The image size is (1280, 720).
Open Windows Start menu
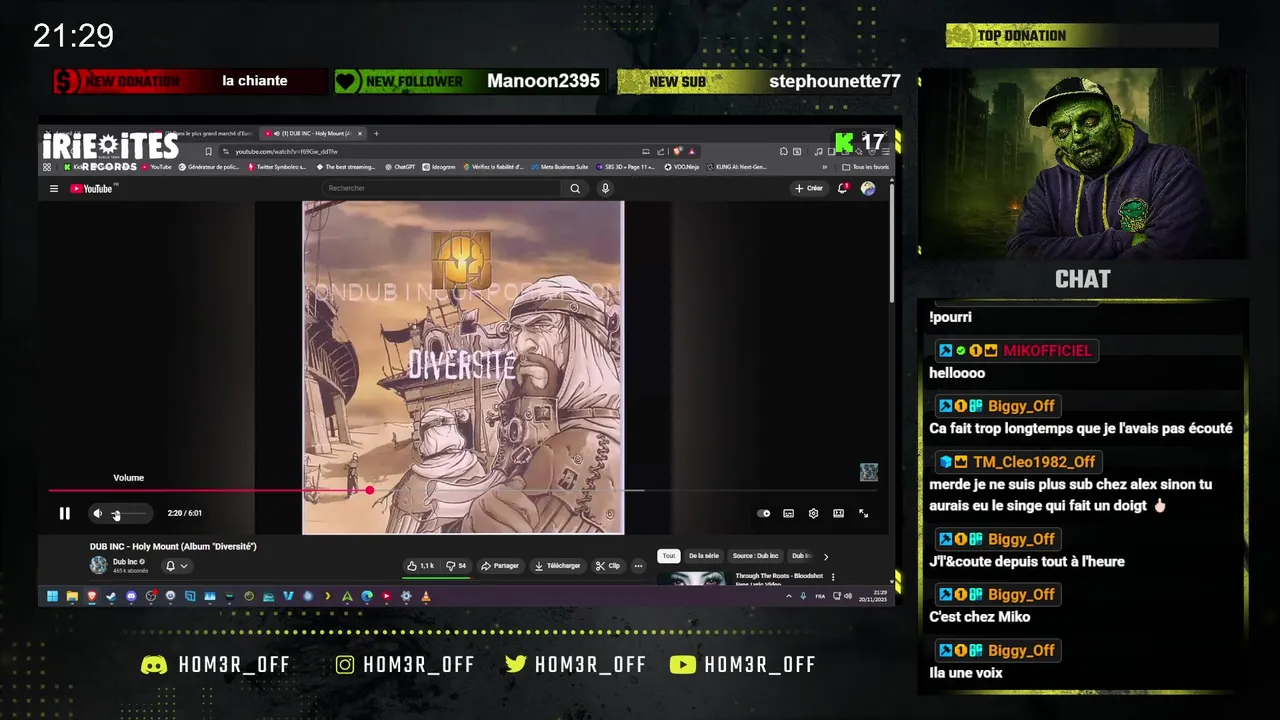point(52,596)
